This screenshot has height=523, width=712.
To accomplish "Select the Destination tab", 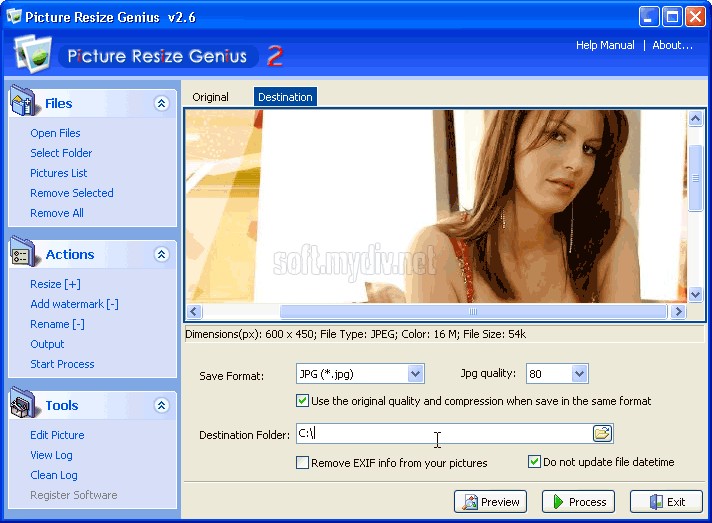I will pyautogui.click(x=285, y=97).
